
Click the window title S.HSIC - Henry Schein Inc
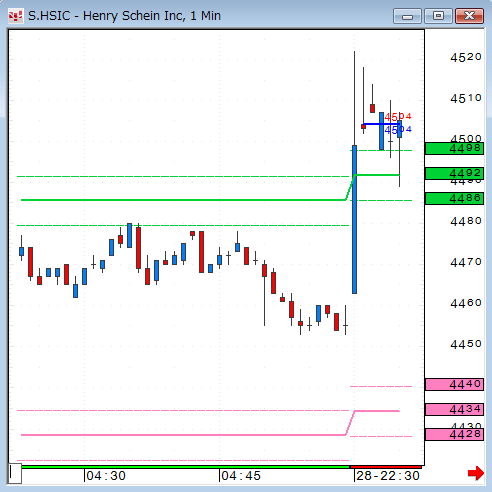pos(124,16)
